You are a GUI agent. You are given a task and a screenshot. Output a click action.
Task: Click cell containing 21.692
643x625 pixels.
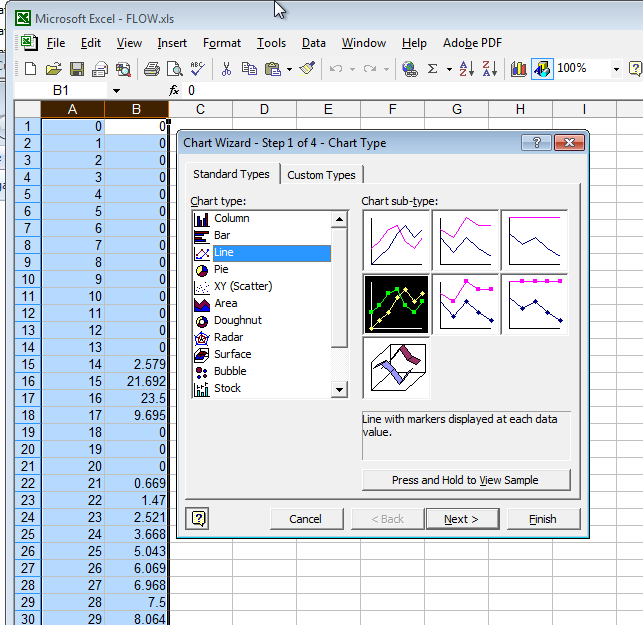pyautogui.click(x=136, y=381)
